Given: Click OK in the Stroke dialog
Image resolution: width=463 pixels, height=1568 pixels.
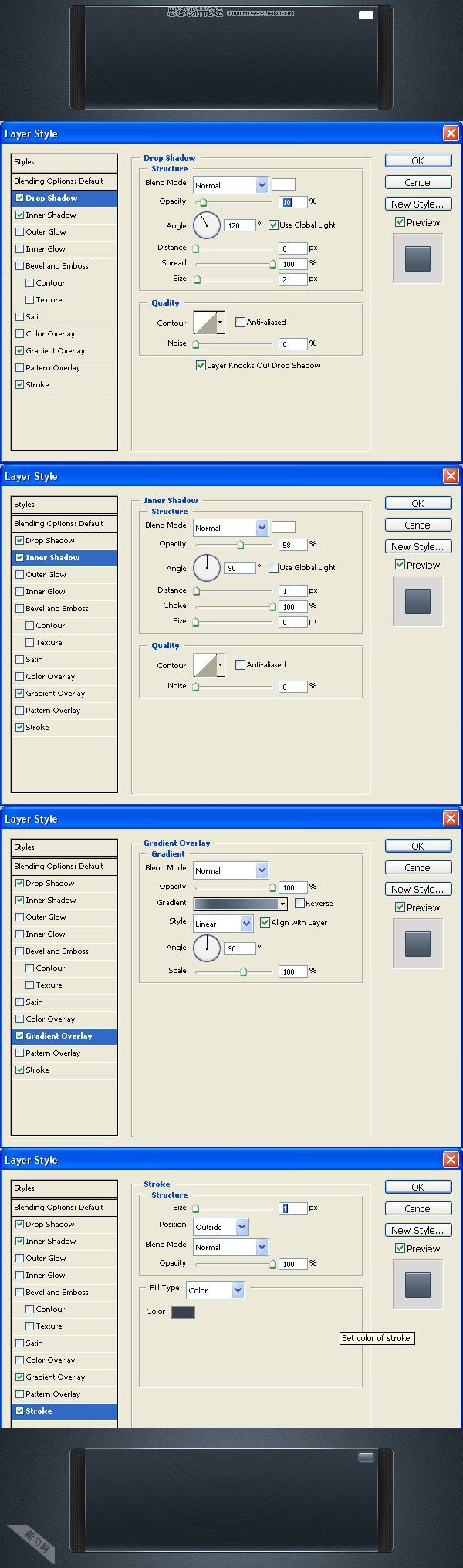Looking at the screenshot, I should (x=417, y=1187).
